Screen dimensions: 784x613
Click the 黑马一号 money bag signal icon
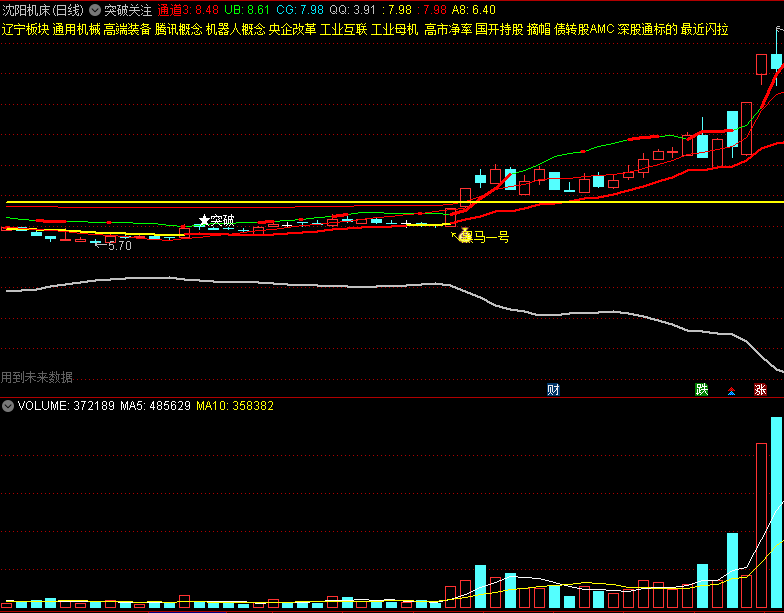466,236
